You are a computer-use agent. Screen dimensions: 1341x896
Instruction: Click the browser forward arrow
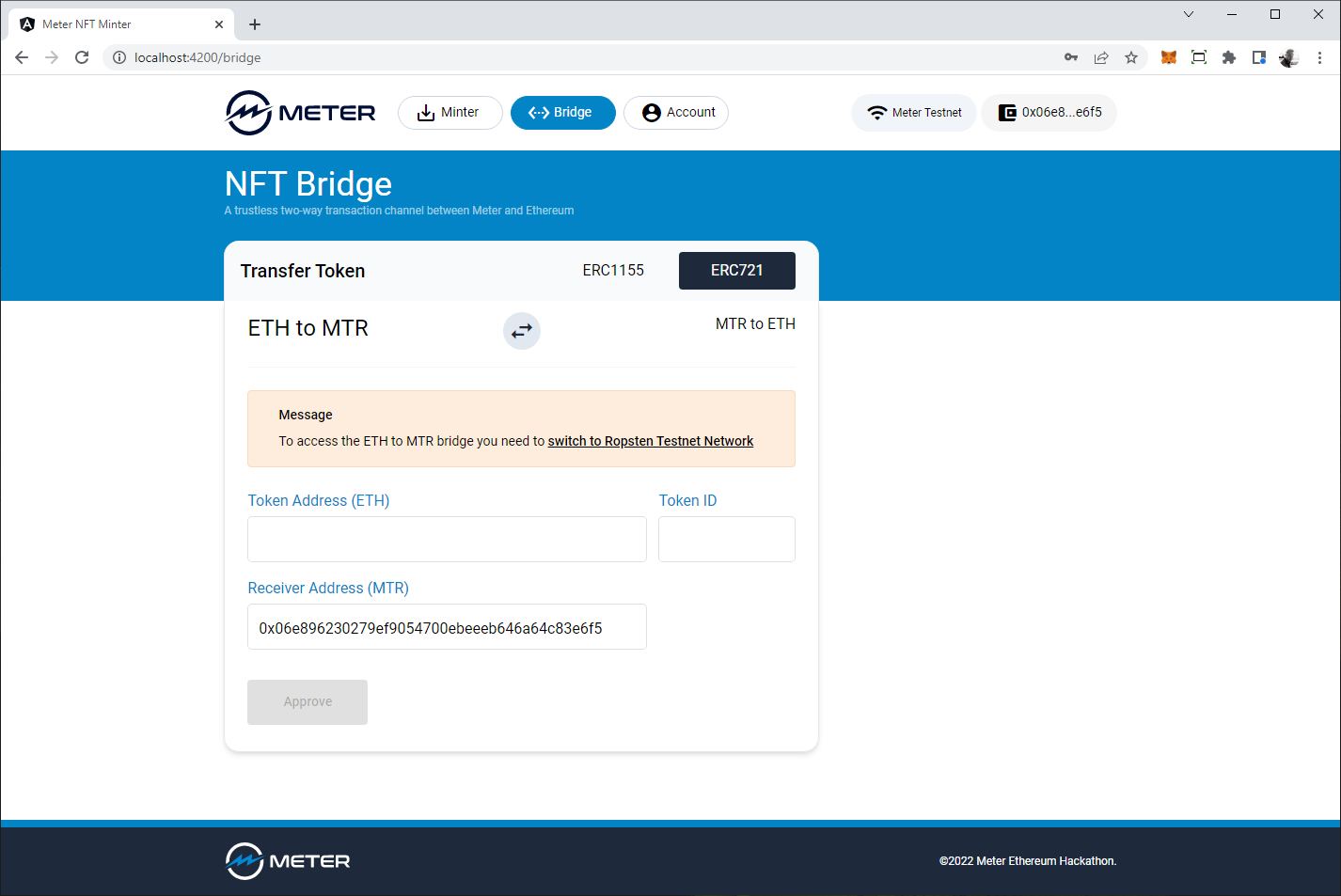pos(52,57)
